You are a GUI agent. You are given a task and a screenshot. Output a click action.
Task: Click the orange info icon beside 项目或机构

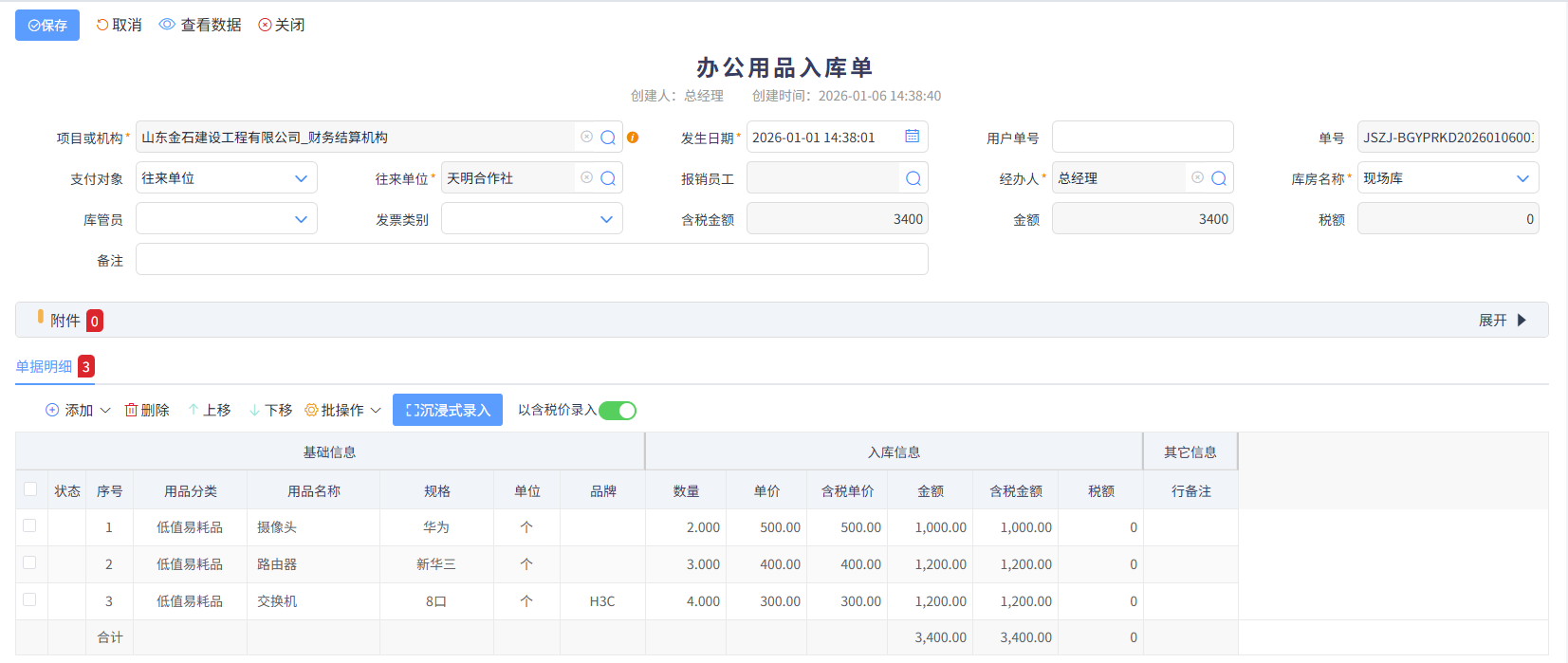[633, 138]
